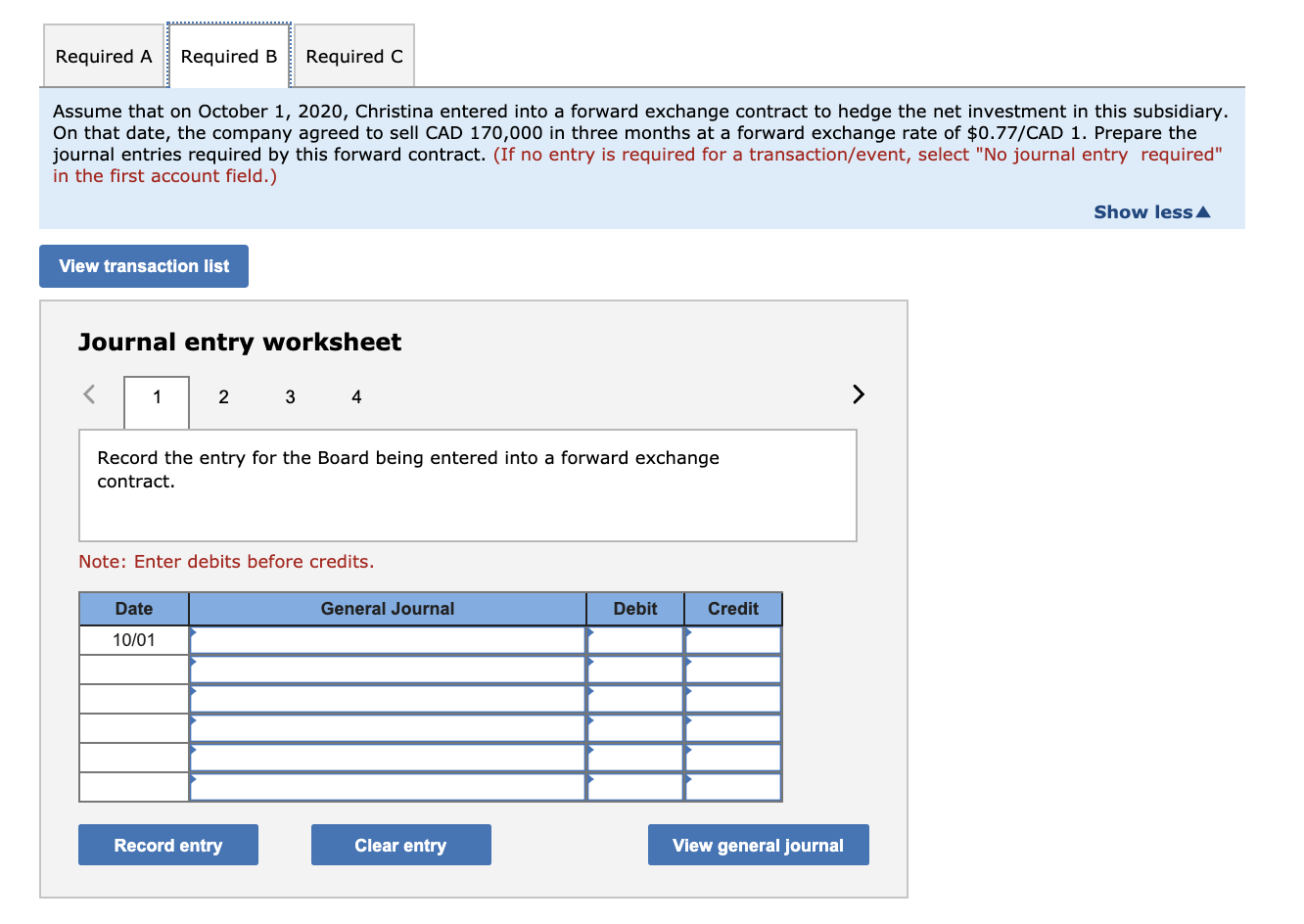The image size is (1304, 924).
Task: Click the Credit field on the first row
Action: pos(732,638)
